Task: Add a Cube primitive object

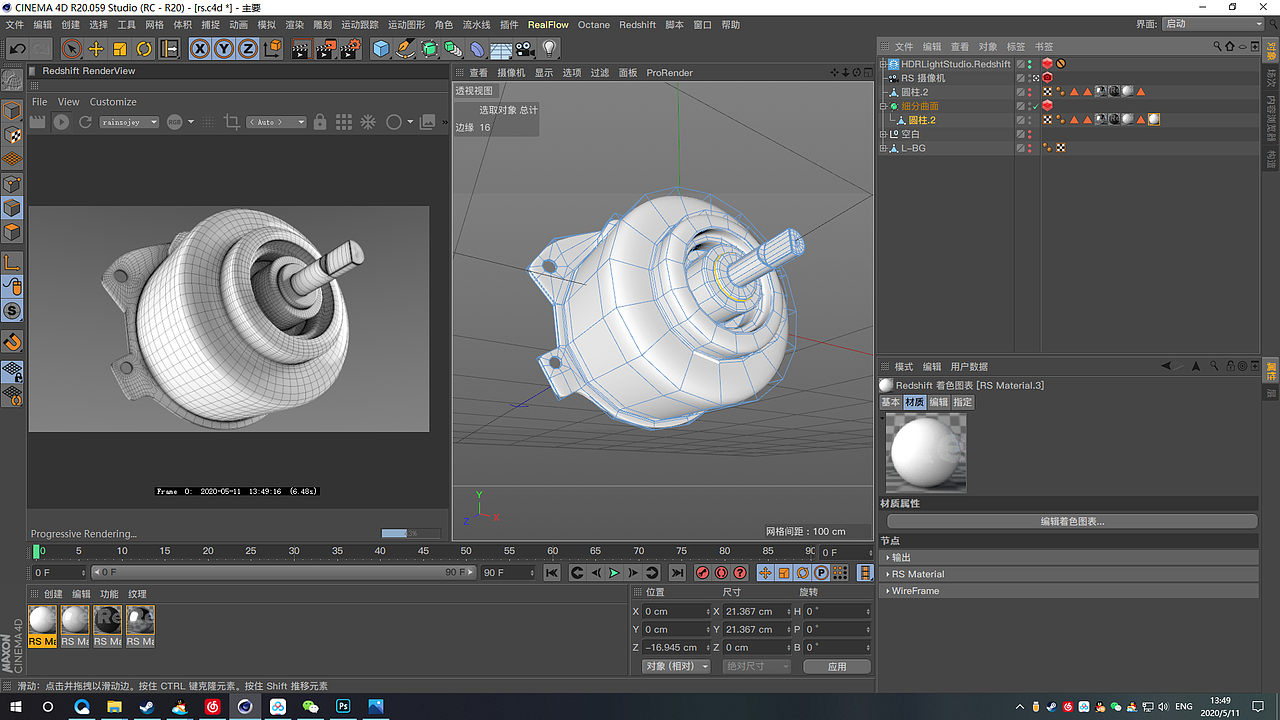Action: 381,48
